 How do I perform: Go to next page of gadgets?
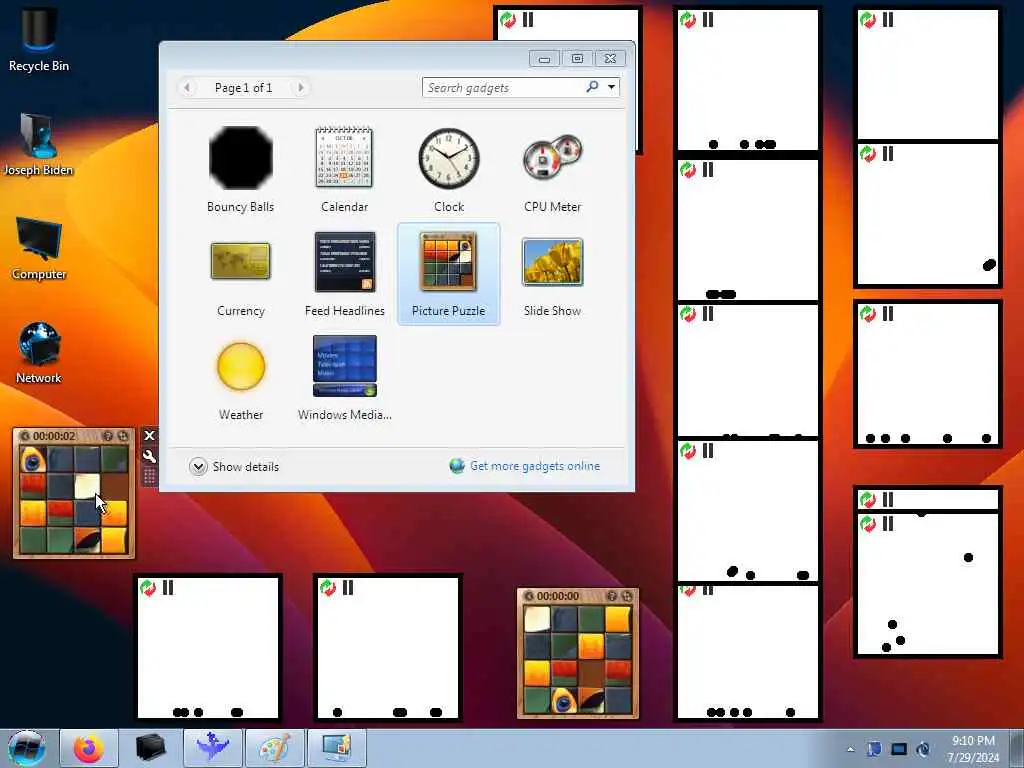pos(300,88)
